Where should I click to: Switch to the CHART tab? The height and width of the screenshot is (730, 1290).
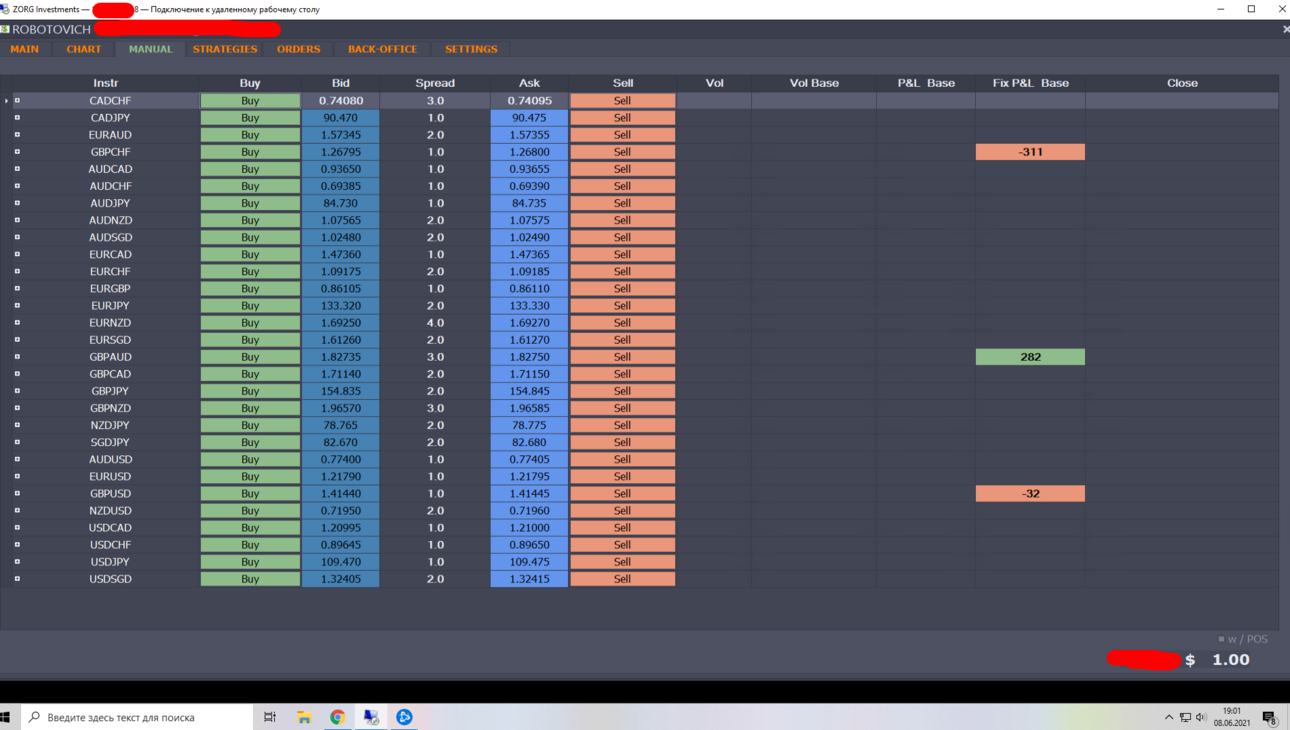coord(84,49)
